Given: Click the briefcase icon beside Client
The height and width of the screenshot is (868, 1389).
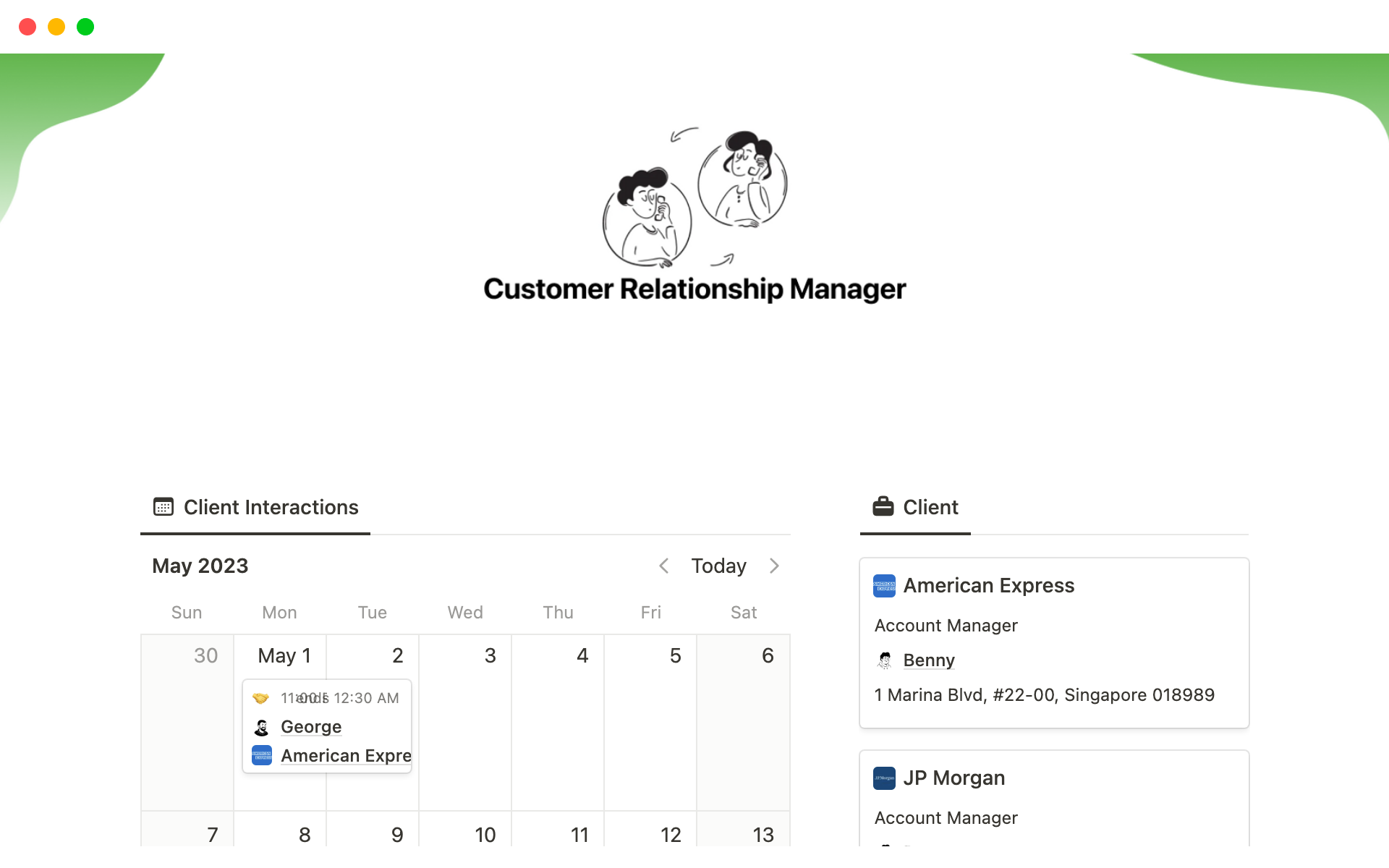Looking at the screenshot, I should [x=883, y=507].
